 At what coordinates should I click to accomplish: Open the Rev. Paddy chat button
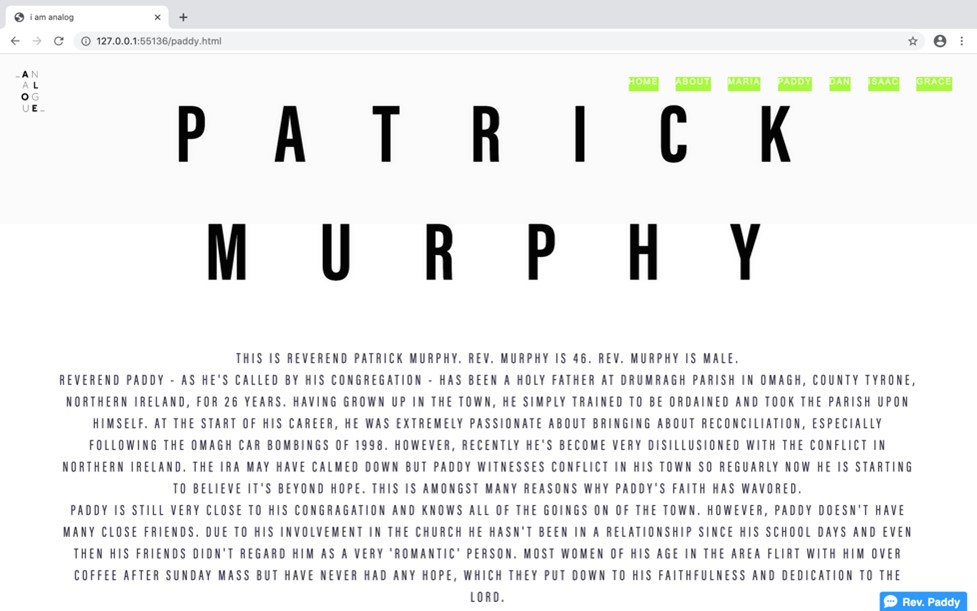pos(922,601)
